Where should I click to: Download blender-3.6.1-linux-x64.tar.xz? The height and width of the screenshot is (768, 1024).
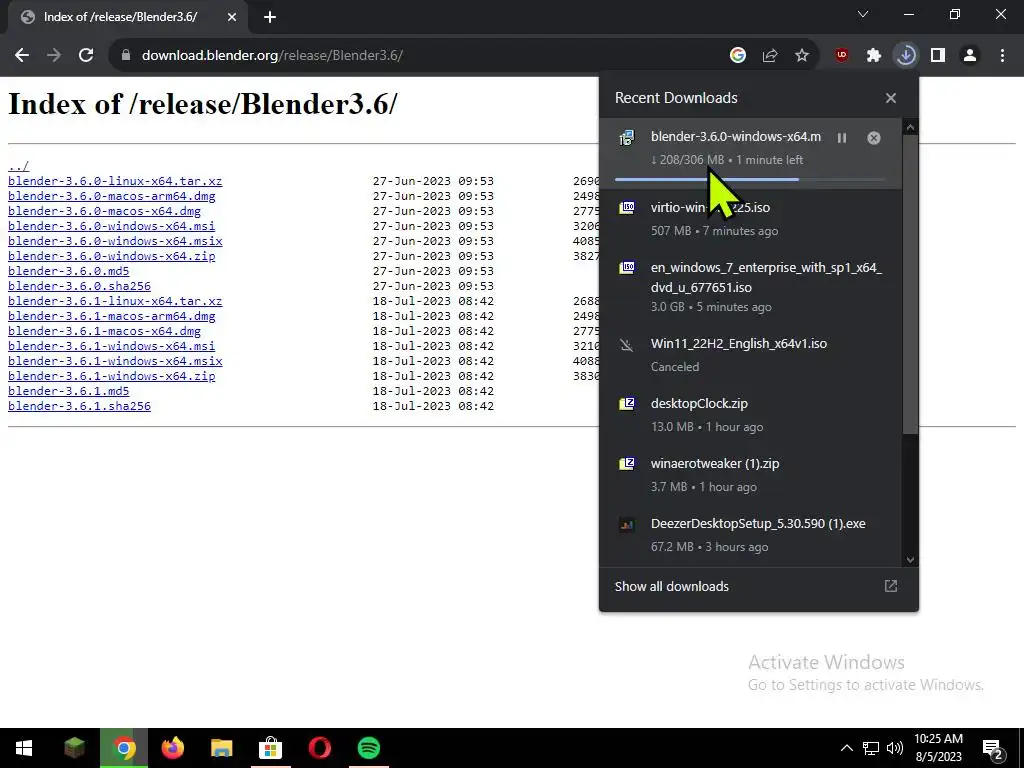[115, 301]
